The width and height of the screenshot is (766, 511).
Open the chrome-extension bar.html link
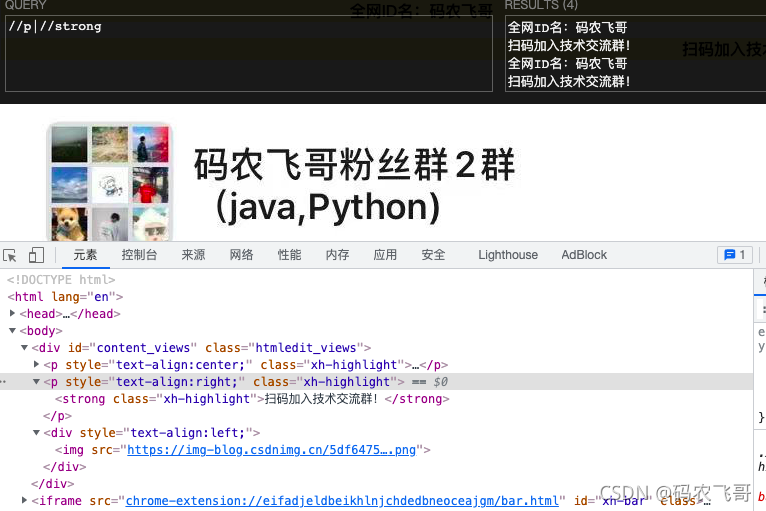(x=342, y=501)
